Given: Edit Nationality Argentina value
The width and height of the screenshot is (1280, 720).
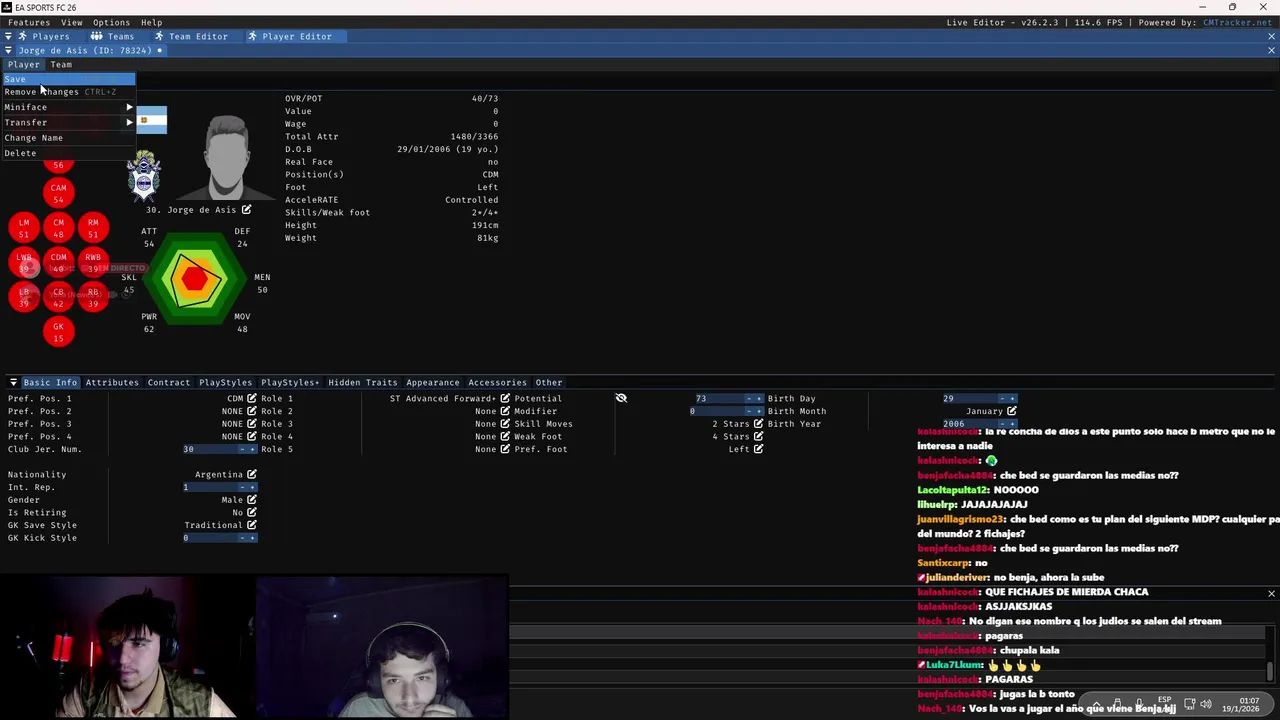Looking at the screenshot, I should [x=251, y=475].
